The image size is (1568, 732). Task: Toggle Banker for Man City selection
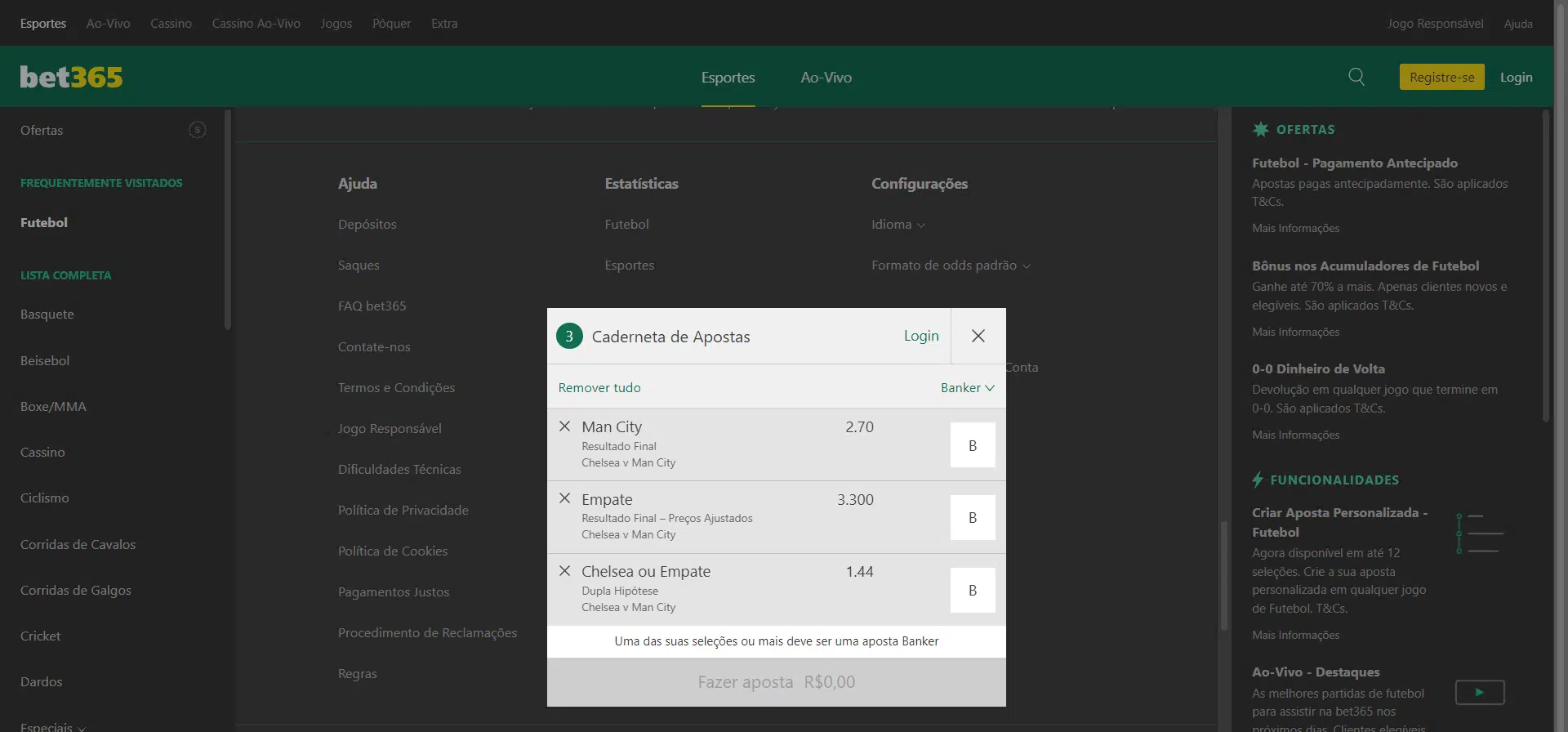[x=973, y=445]
